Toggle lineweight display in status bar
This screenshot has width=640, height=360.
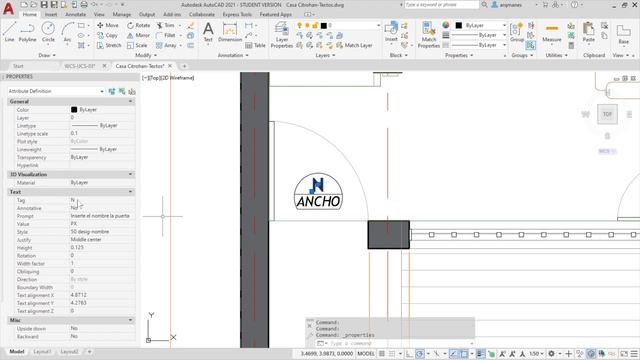coord(481,353)
